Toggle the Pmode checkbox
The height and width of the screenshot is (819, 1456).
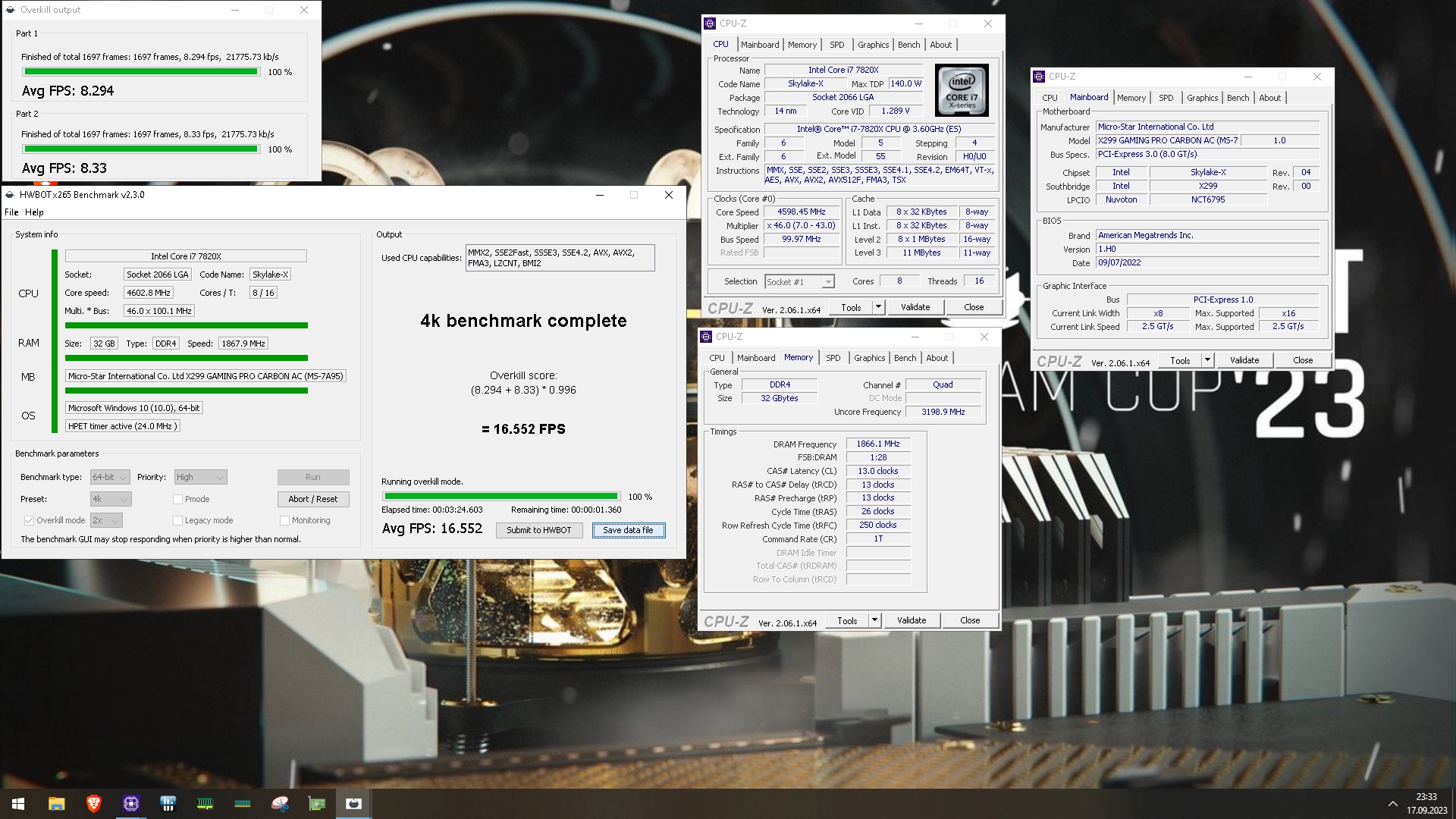[x=177, y=499]
